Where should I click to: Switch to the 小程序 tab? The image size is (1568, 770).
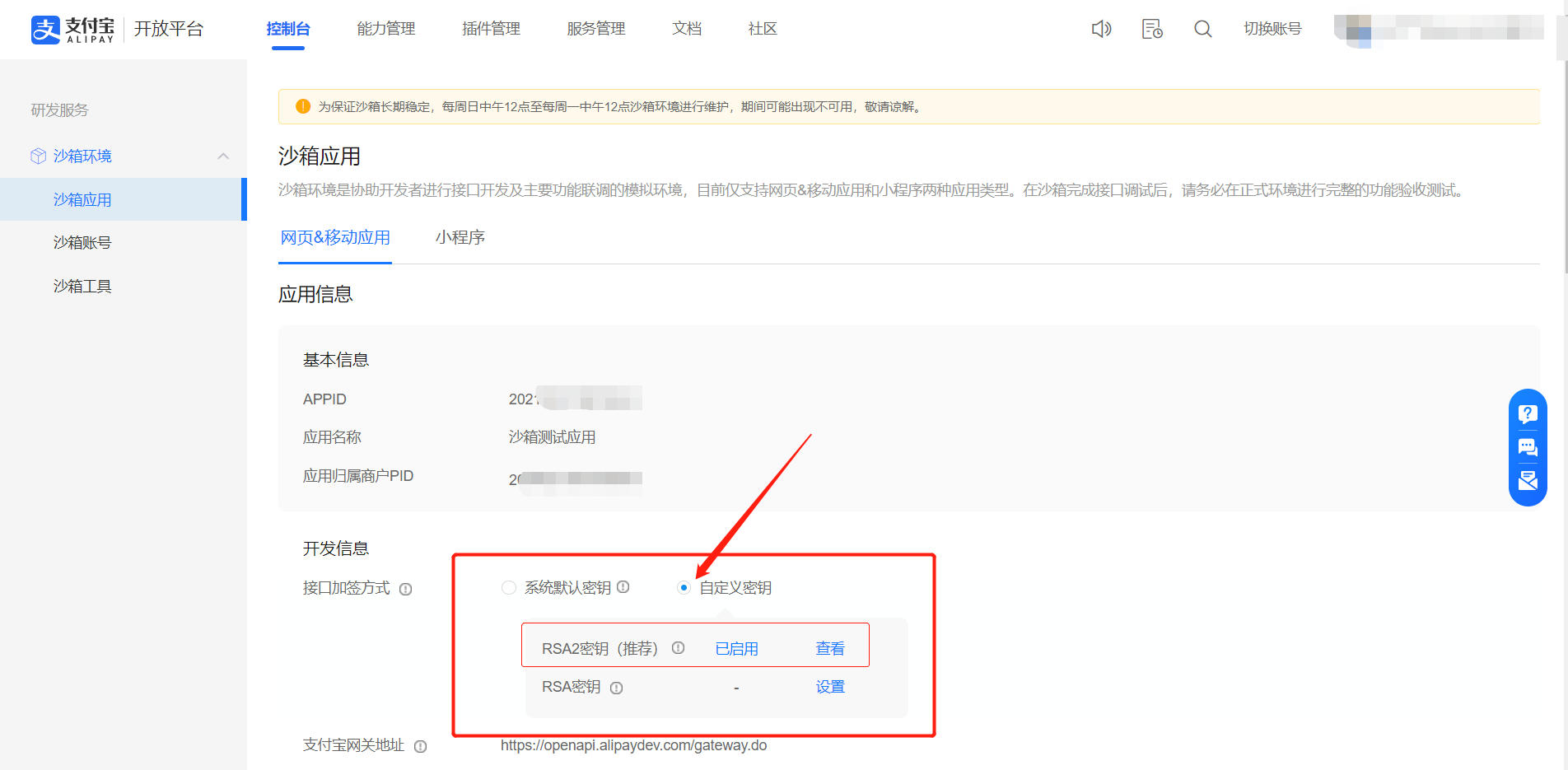[460, 237]
